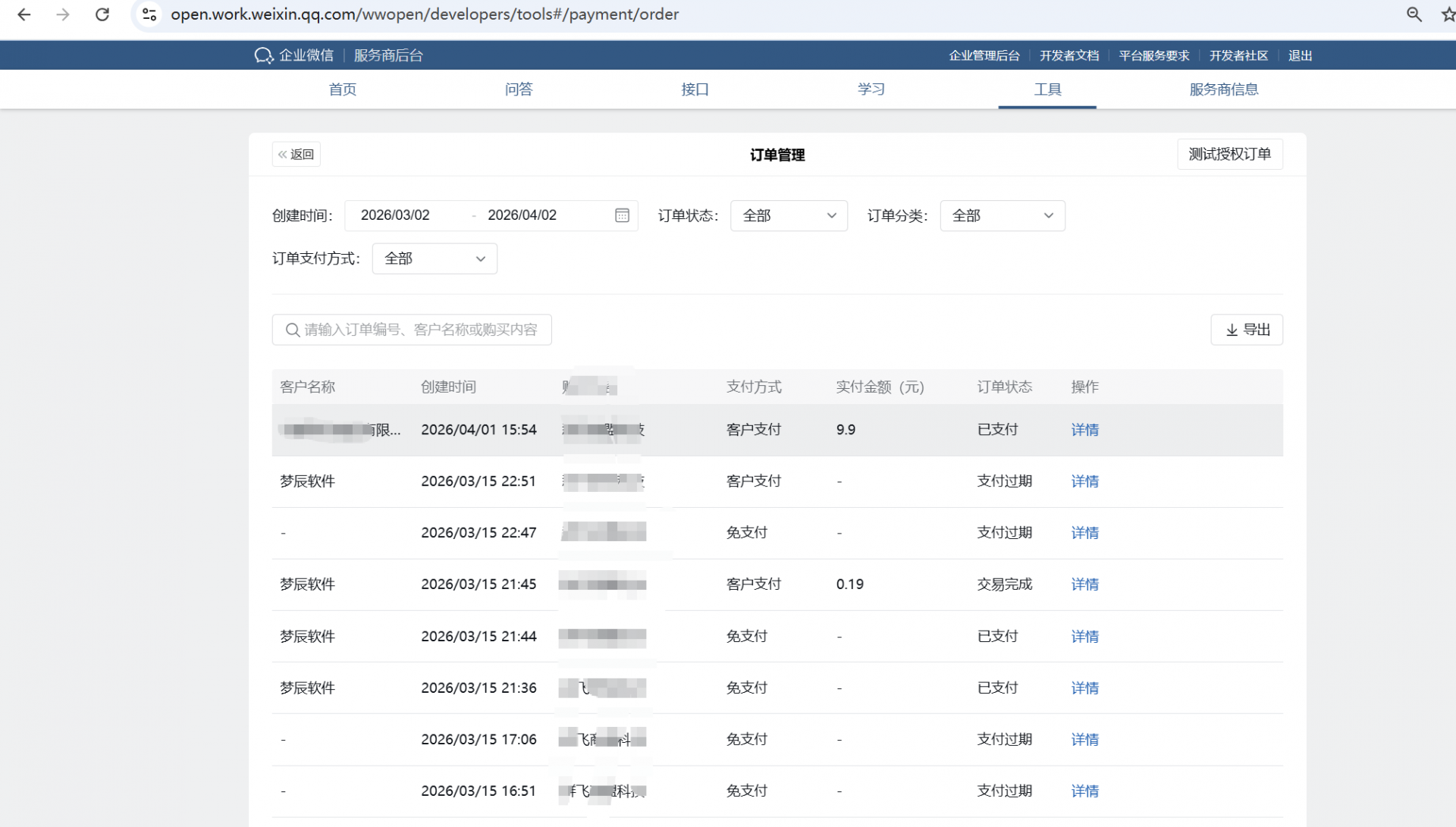Click the search icon in order search box

pyautogui.click(x=292, y=330)
